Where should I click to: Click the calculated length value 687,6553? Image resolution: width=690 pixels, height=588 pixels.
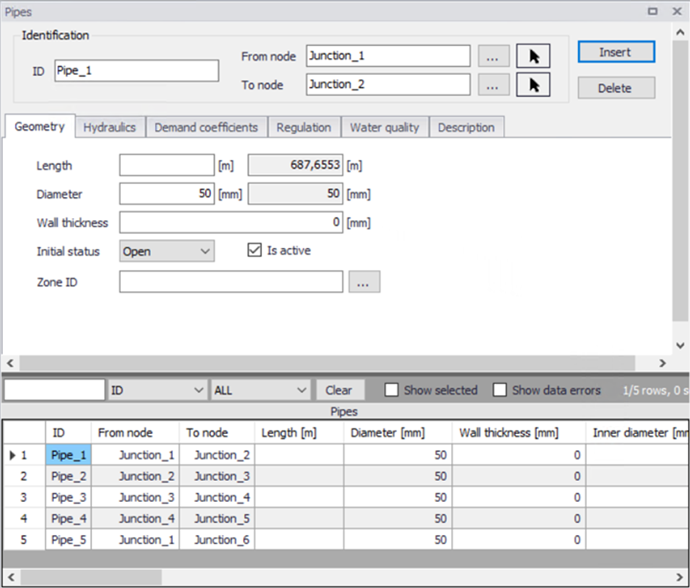click(x=296, y=165)
